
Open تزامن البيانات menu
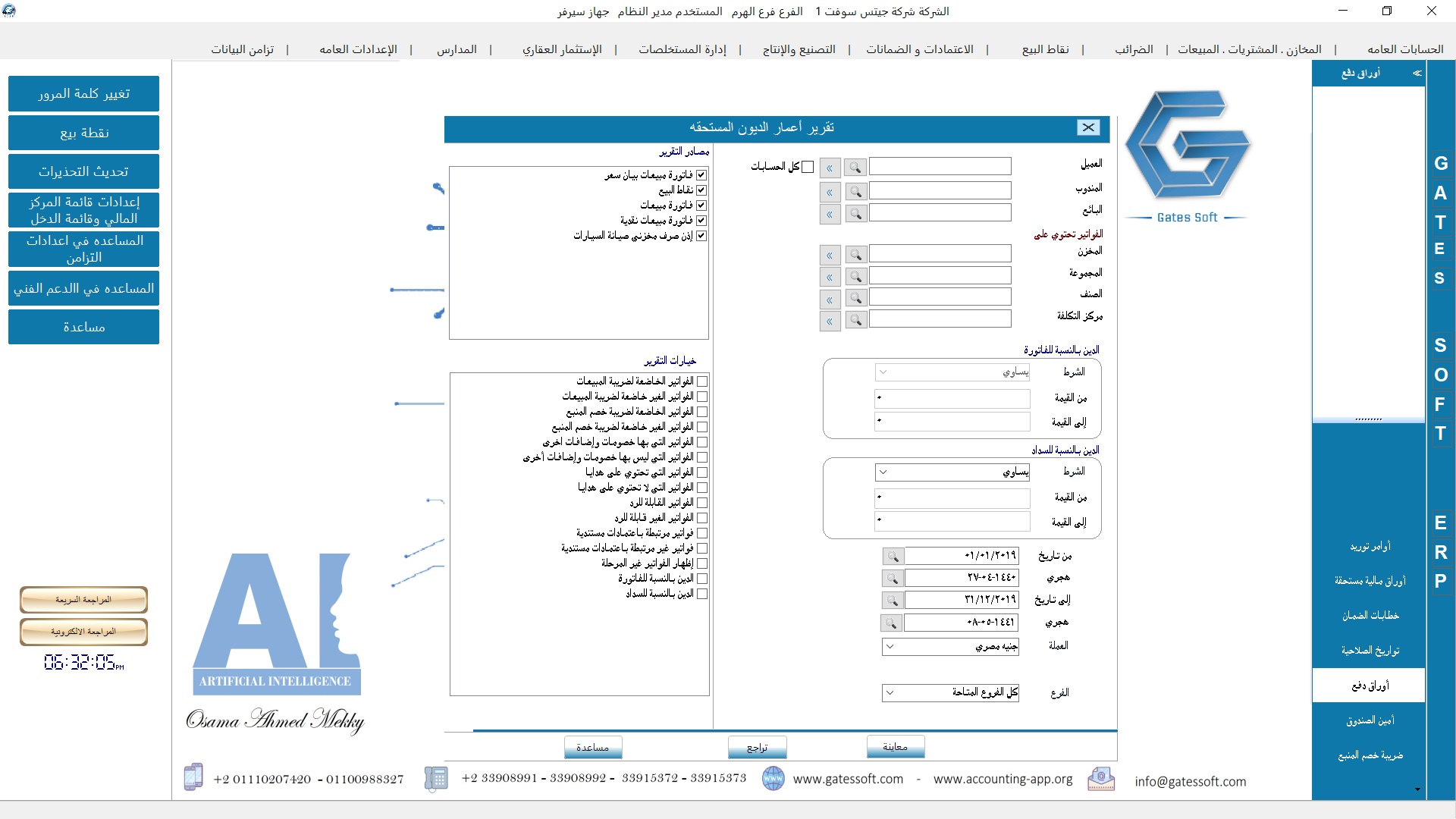click(242, 49)
